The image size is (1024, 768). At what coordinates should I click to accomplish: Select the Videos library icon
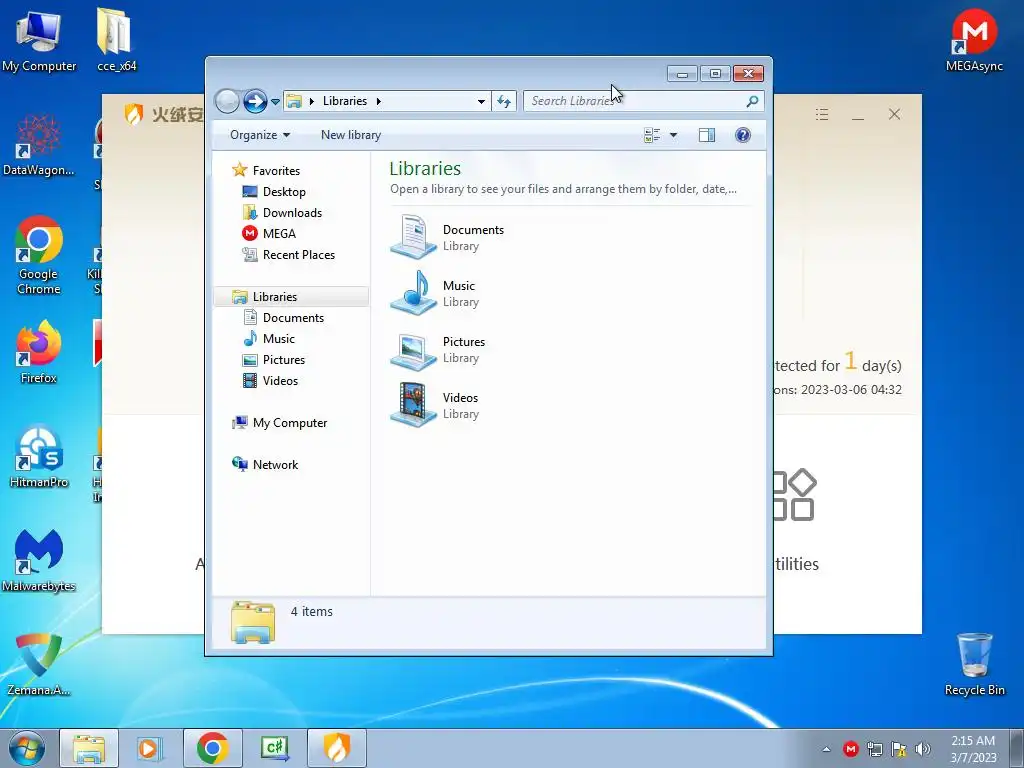point(413,405)
